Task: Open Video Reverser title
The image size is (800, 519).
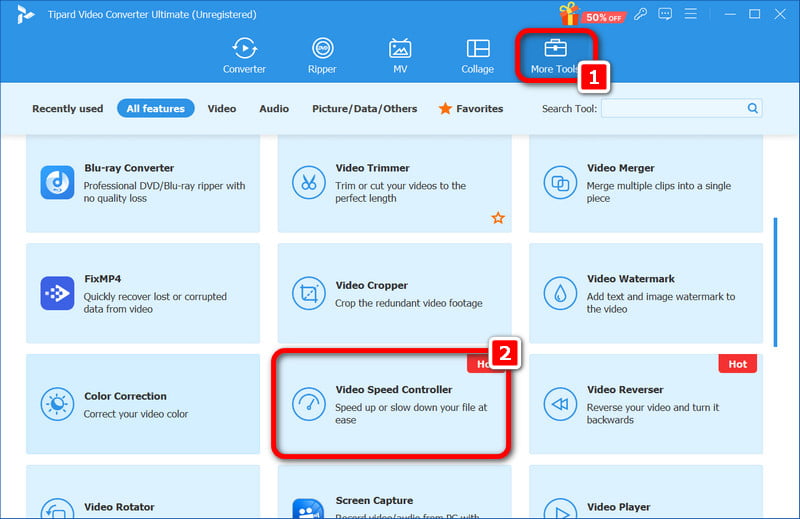Action: pos(625,389)
